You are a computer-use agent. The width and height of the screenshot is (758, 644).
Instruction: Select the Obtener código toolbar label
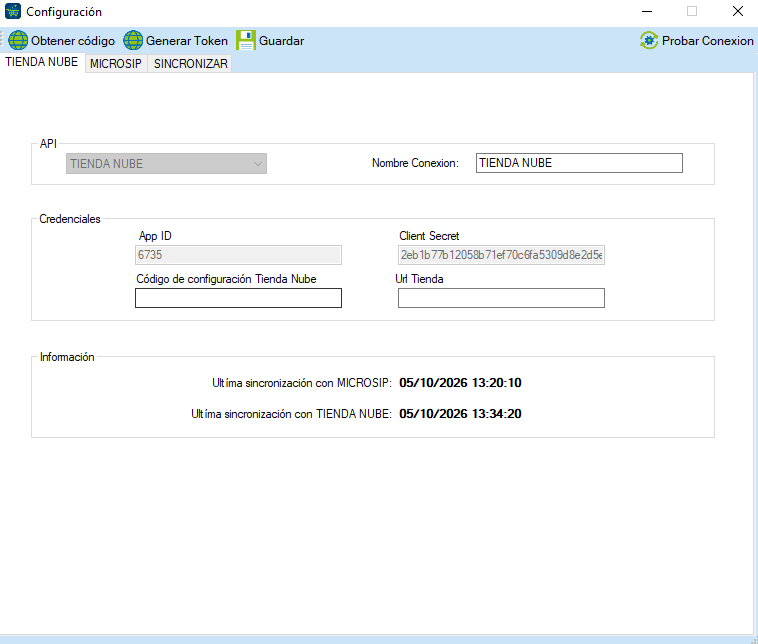(73, 41)
